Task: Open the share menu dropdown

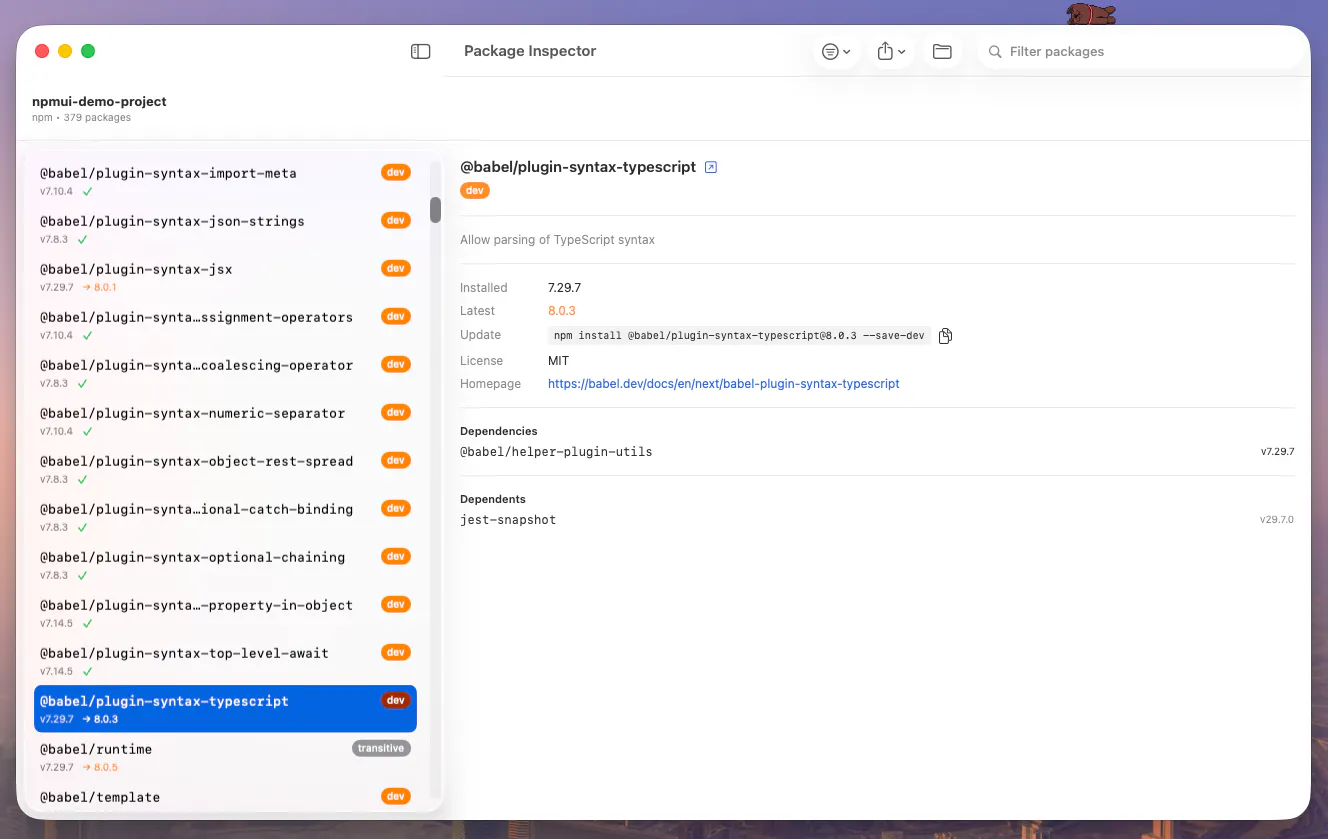Action: 891,51
